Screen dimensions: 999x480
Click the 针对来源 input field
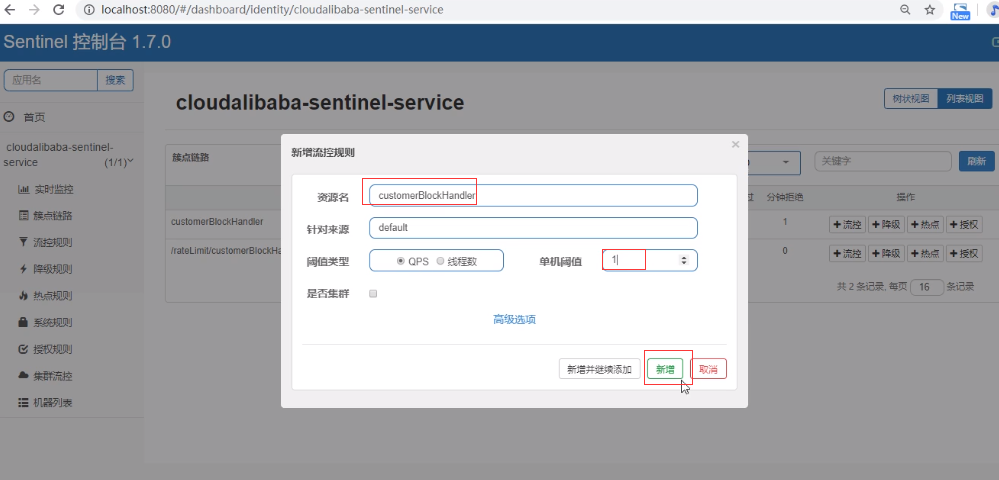coord(533,228)
